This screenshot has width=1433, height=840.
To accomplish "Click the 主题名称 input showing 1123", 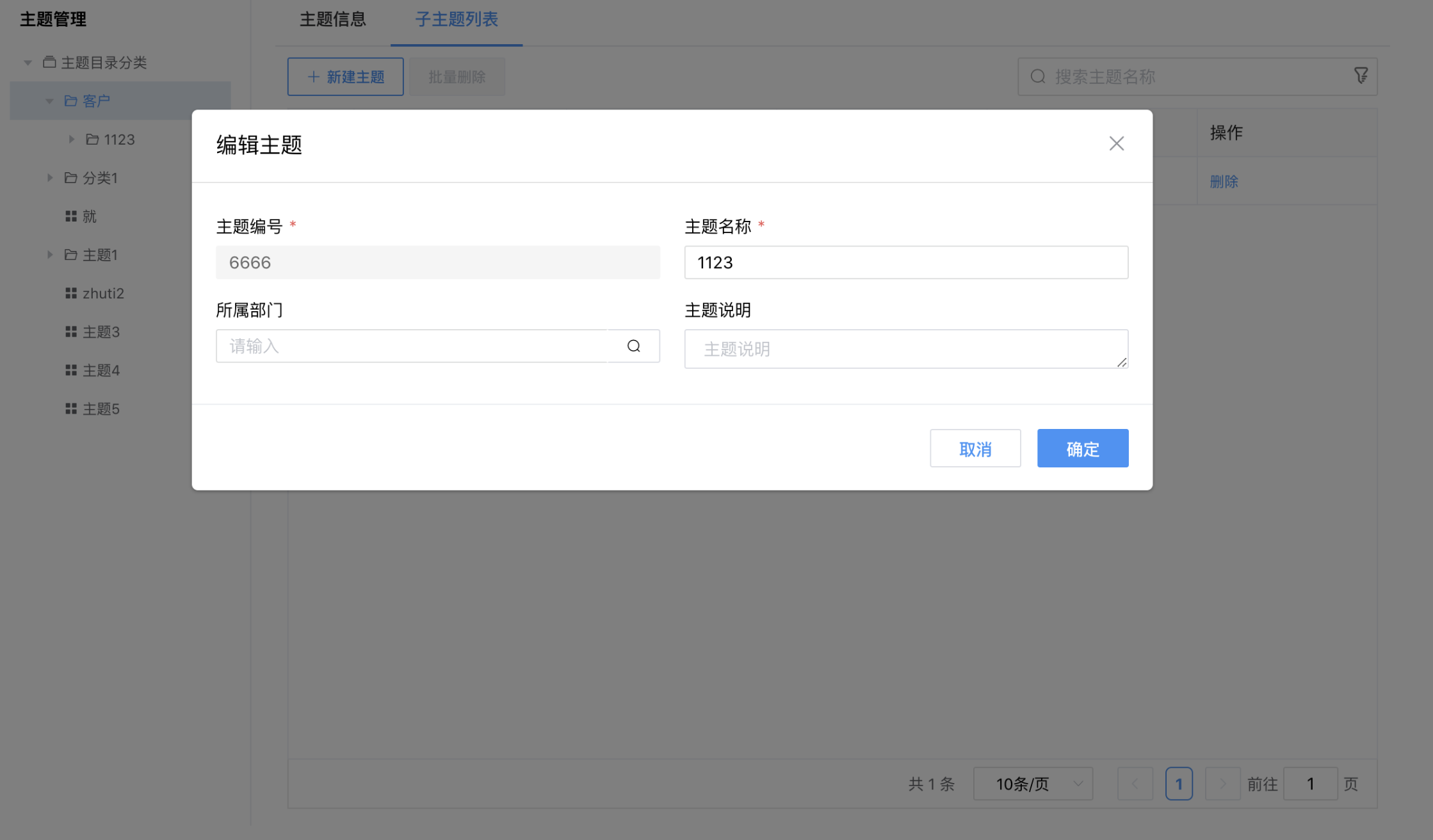I will coord(905,262).
